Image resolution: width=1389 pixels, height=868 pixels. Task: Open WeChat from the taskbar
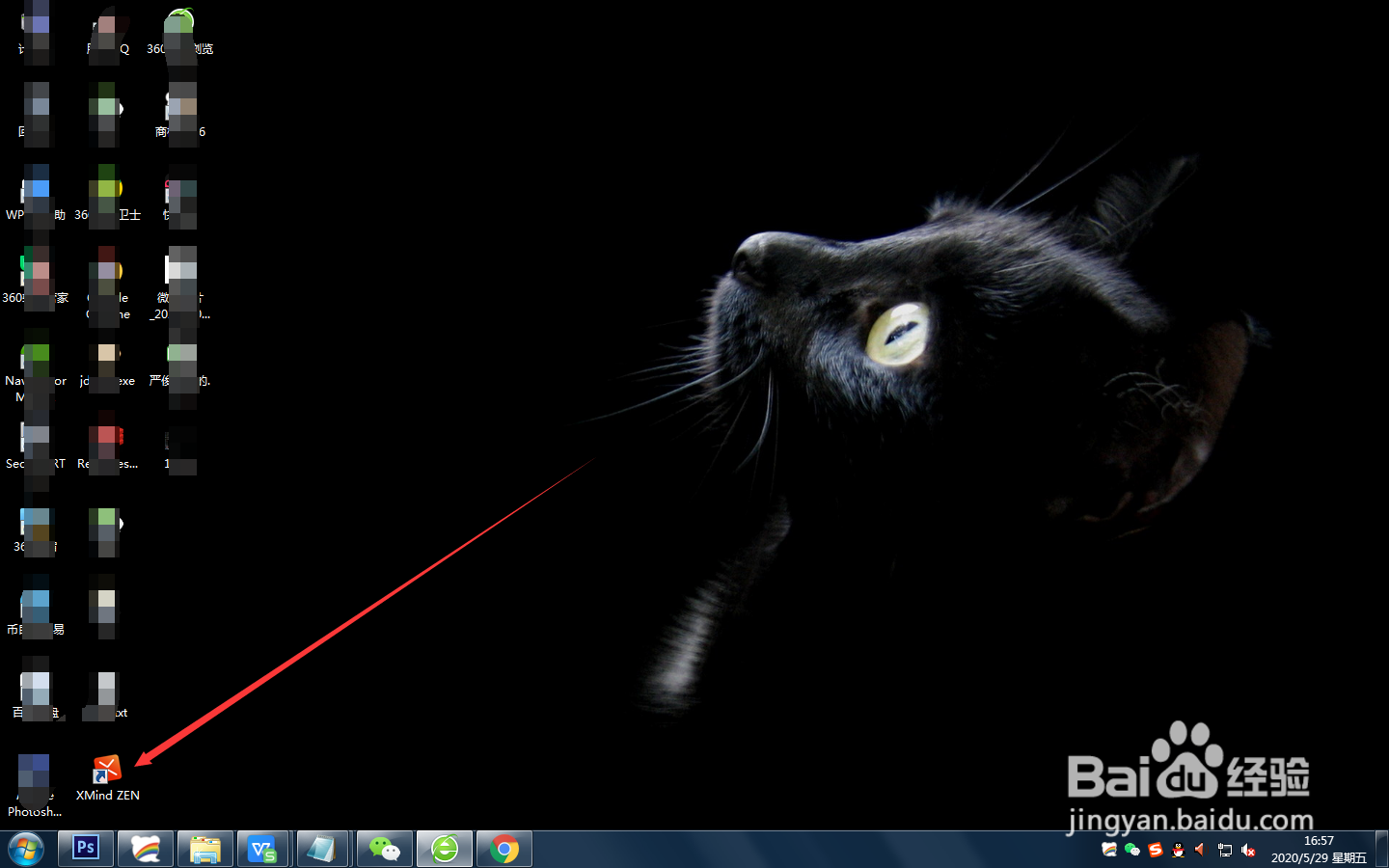tap(385, 849)
